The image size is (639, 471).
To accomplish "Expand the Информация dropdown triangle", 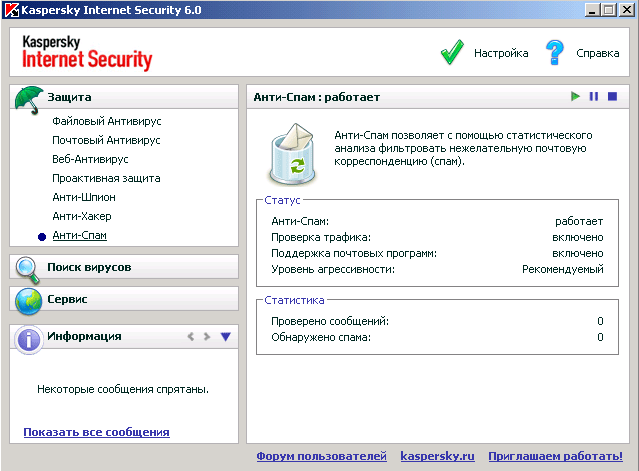I will [x=225, y=337].
